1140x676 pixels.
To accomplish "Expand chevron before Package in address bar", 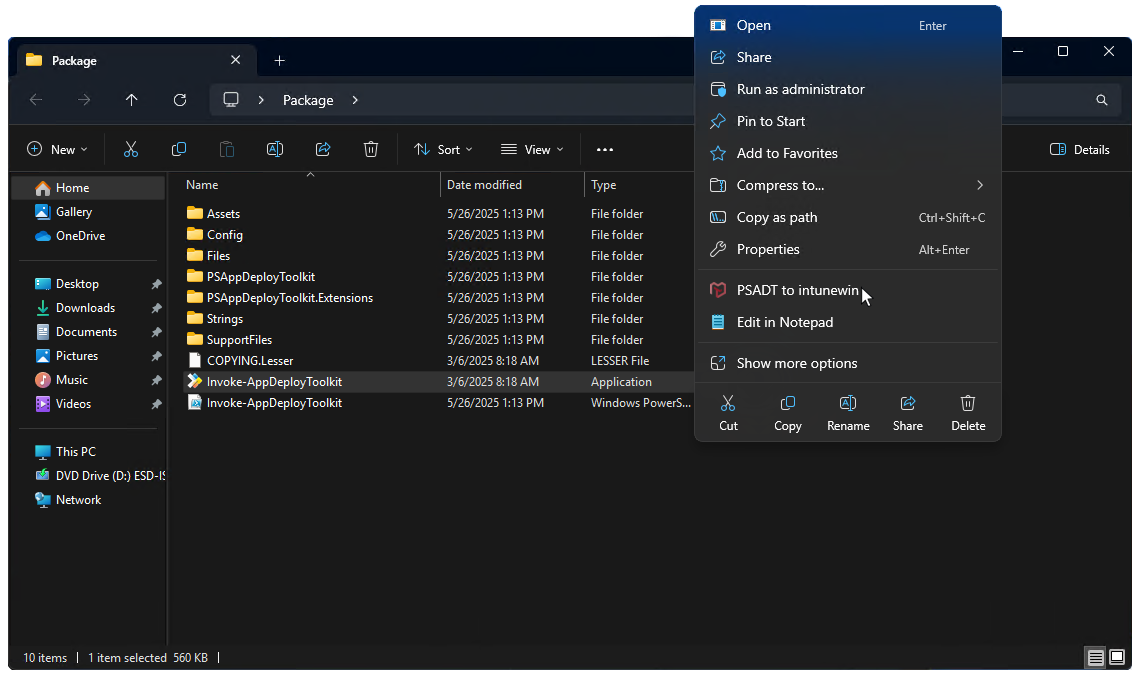I will 261,100.
